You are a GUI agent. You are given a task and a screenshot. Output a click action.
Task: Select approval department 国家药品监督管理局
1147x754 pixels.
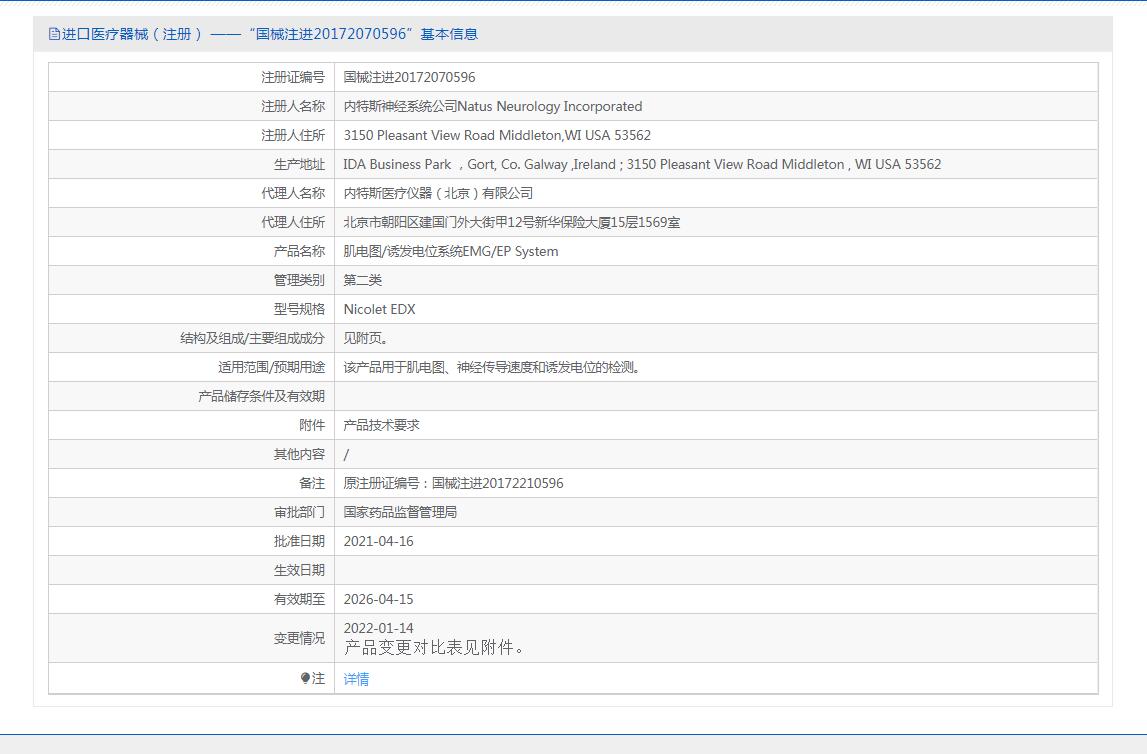[400, 512]
